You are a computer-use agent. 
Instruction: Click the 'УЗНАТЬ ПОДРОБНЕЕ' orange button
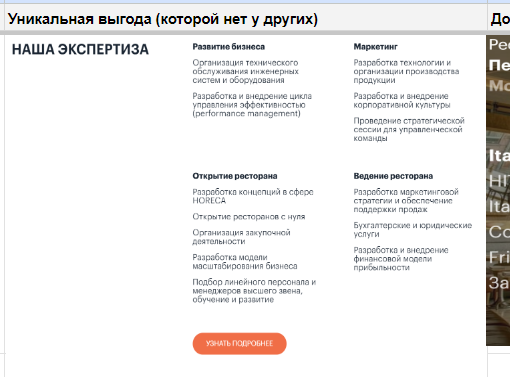pos(239,343)
